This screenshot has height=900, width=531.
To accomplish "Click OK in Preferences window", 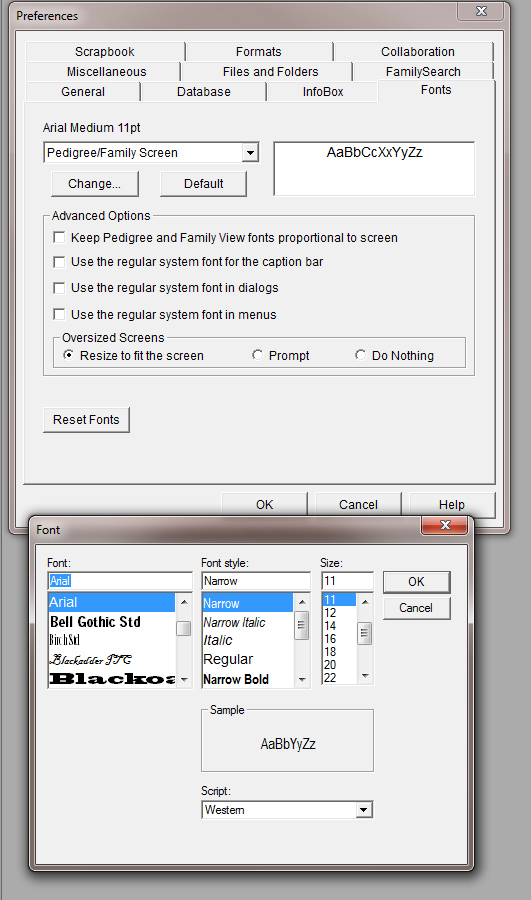I will click(265, 504).
